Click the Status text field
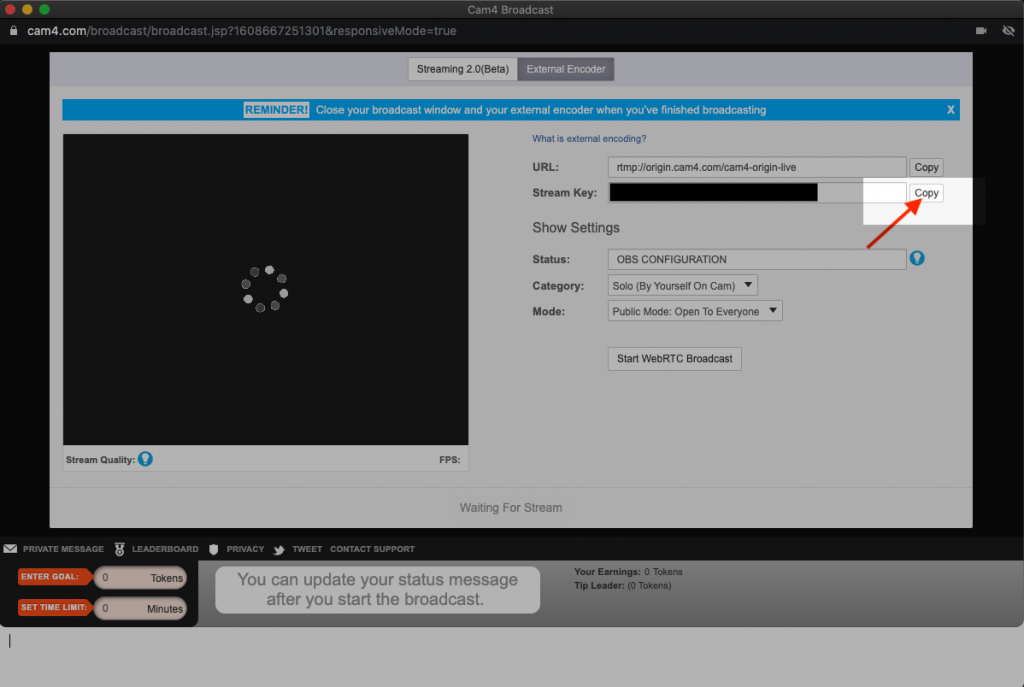Image resolution: width=1024 pixels, height=687 pixels. pos(757,260)
